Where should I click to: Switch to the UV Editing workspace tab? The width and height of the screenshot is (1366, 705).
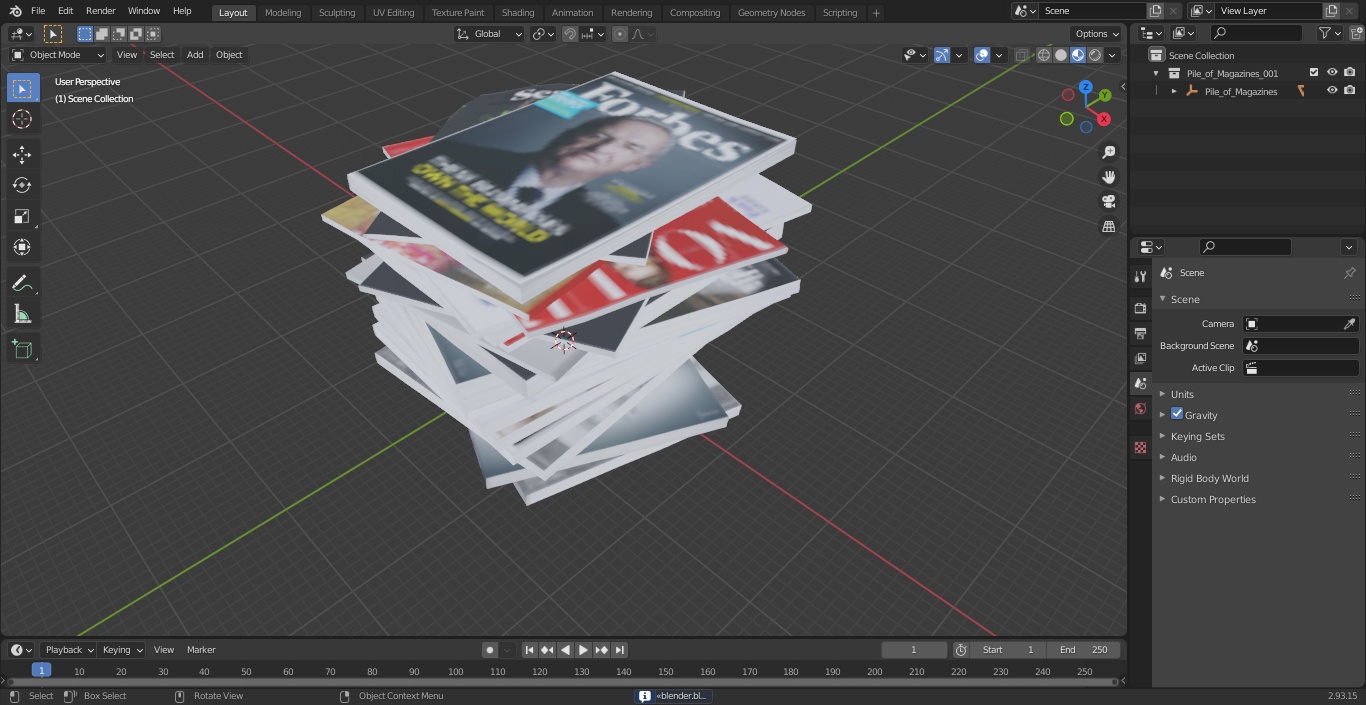click(x=393, y=12)
